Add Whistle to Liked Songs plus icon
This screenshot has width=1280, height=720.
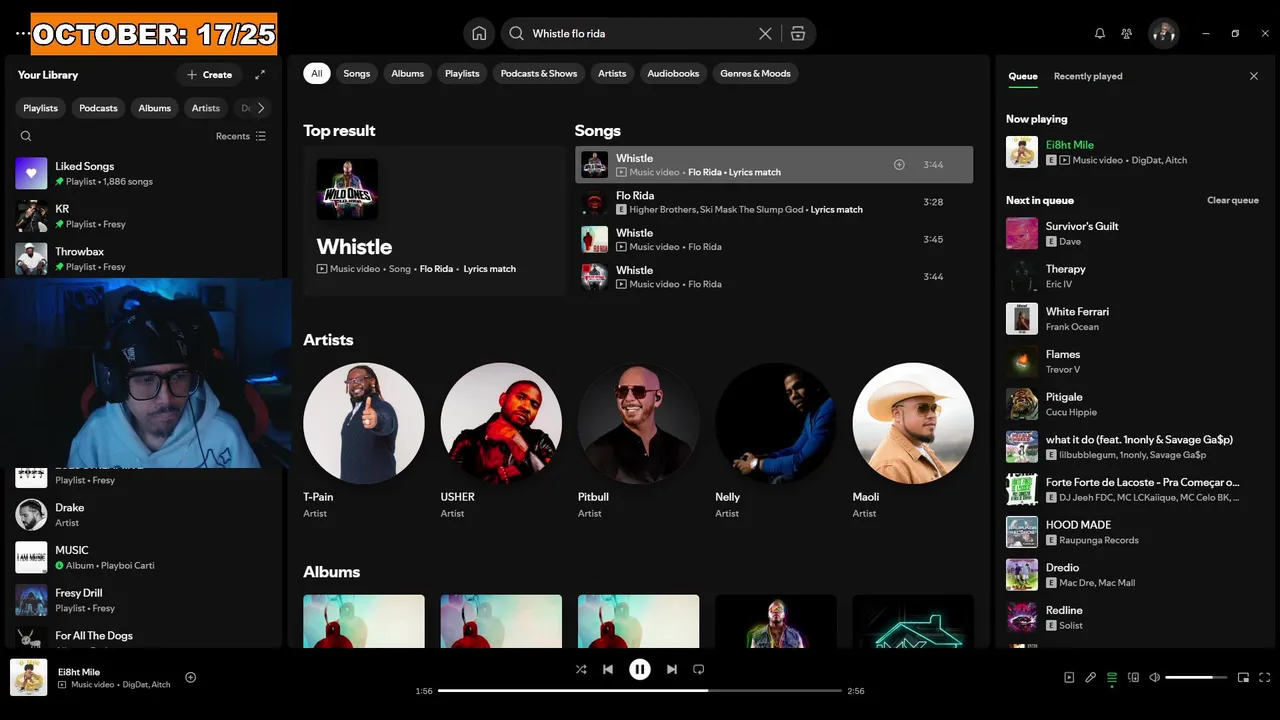(x=899, y=165)
